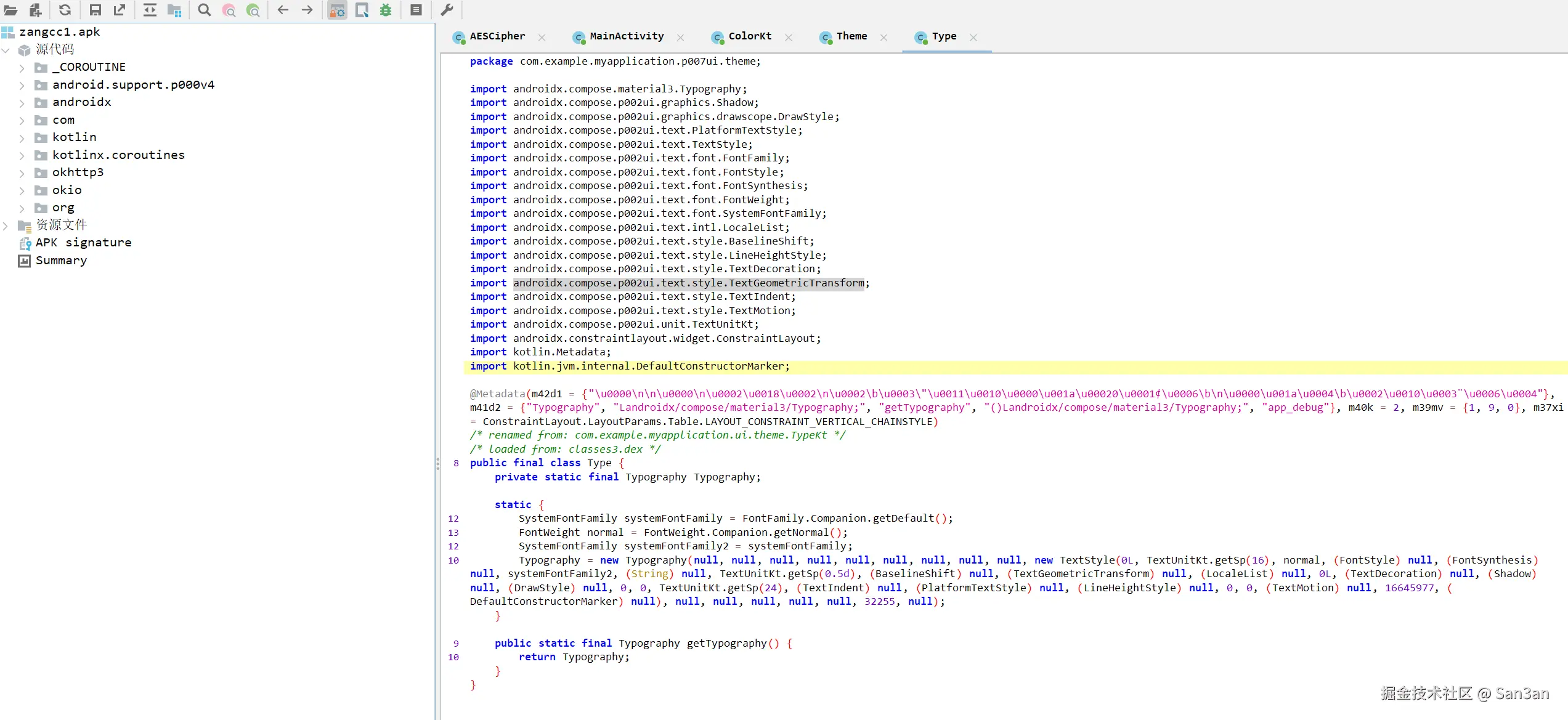
Task: Click the log viewer icon
Action: tap(416, 10)
